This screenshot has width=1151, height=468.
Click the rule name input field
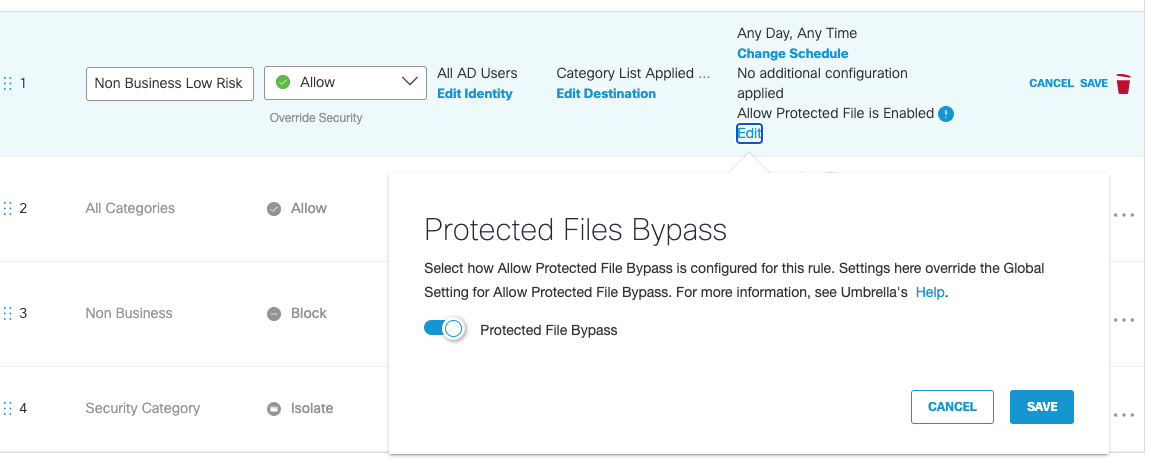tap(170, 84)
